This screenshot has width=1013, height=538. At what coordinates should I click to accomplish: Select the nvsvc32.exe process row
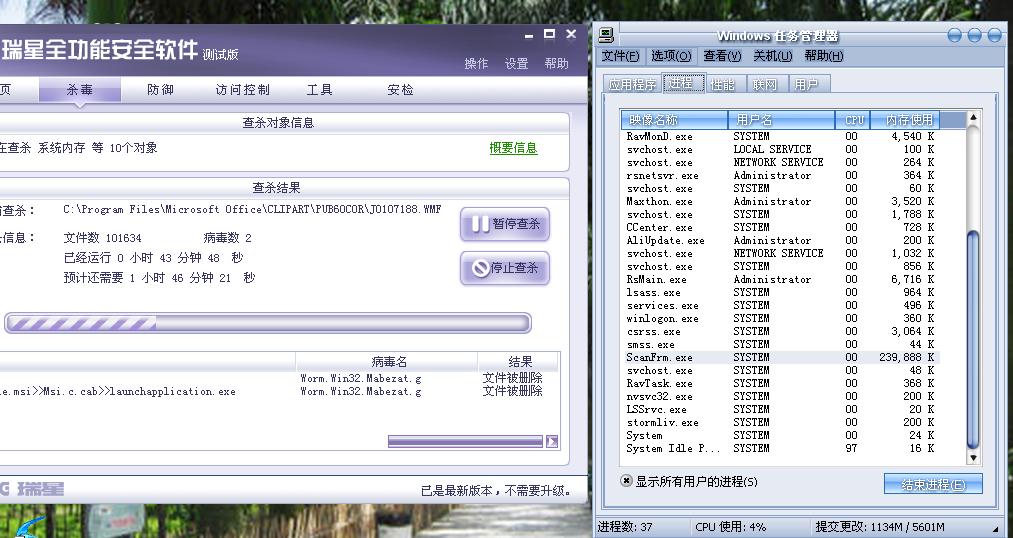(780, 397)
